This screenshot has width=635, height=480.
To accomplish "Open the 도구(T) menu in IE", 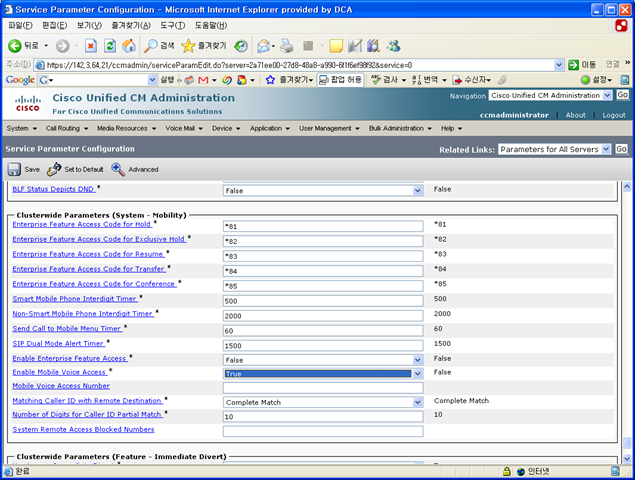I will pos(173,26).
